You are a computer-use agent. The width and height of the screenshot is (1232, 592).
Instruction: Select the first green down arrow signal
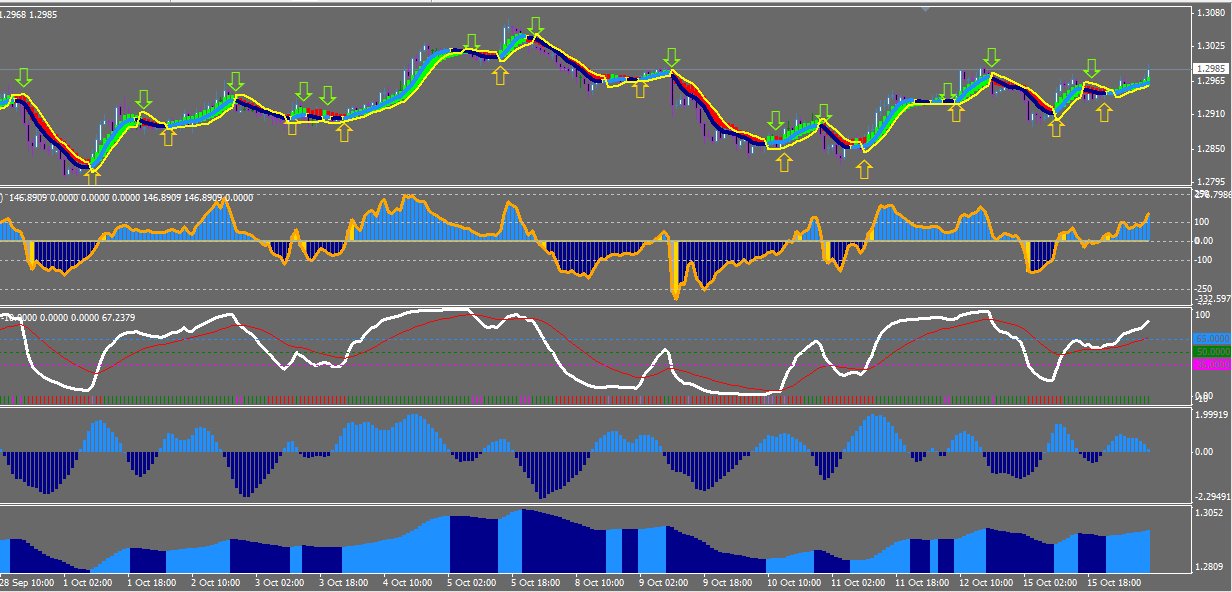click(23, 78)
